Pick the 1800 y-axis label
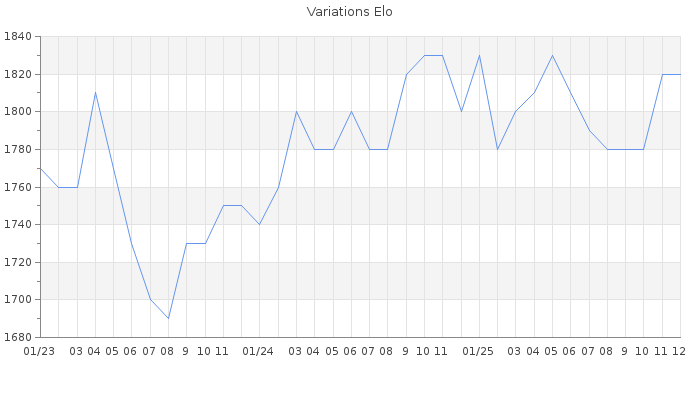Screen dimensions: 700x400 point(18,112)
